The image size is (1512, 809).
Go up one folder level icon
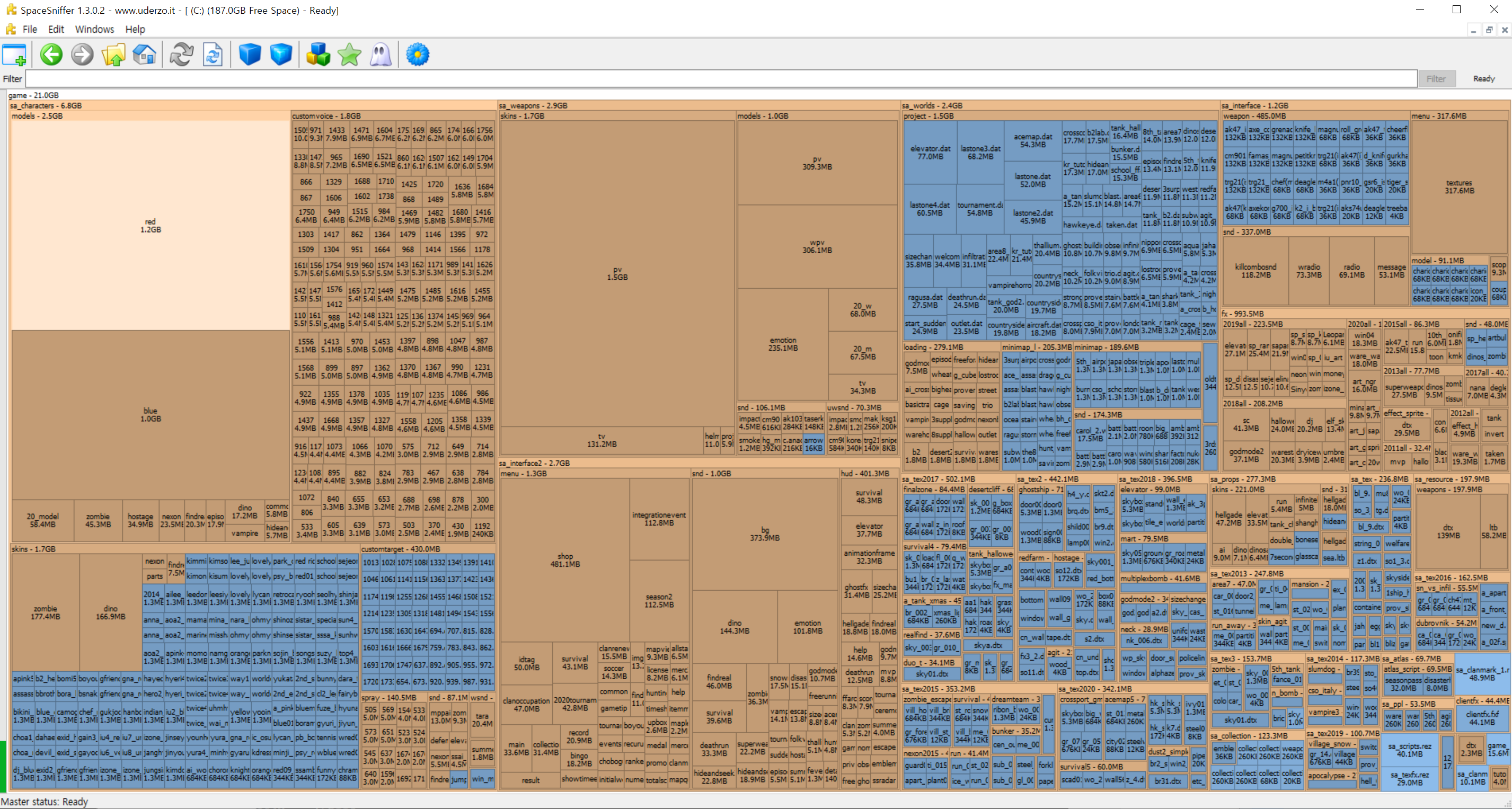(113, 55)
